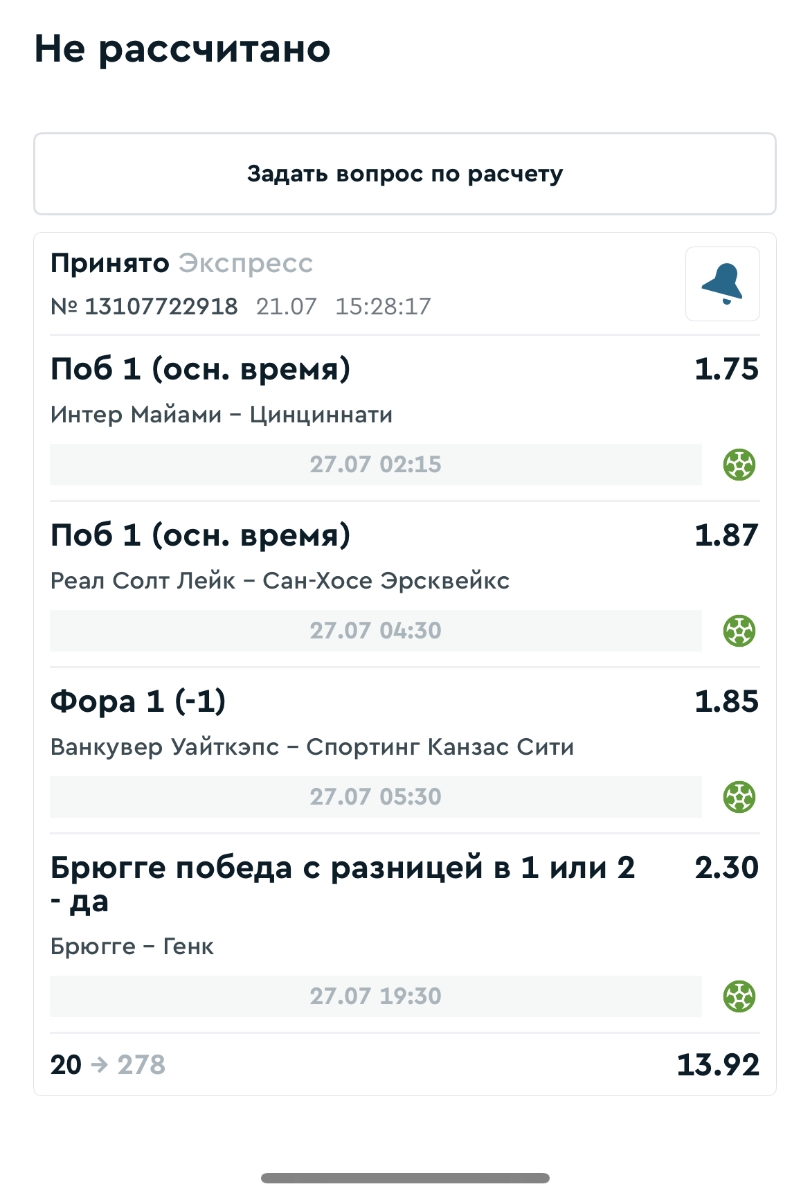Tap the 'Фора 1 (-1)' bet title
This screenshot has height=1200, width=810.
click(x=138, y=702)
